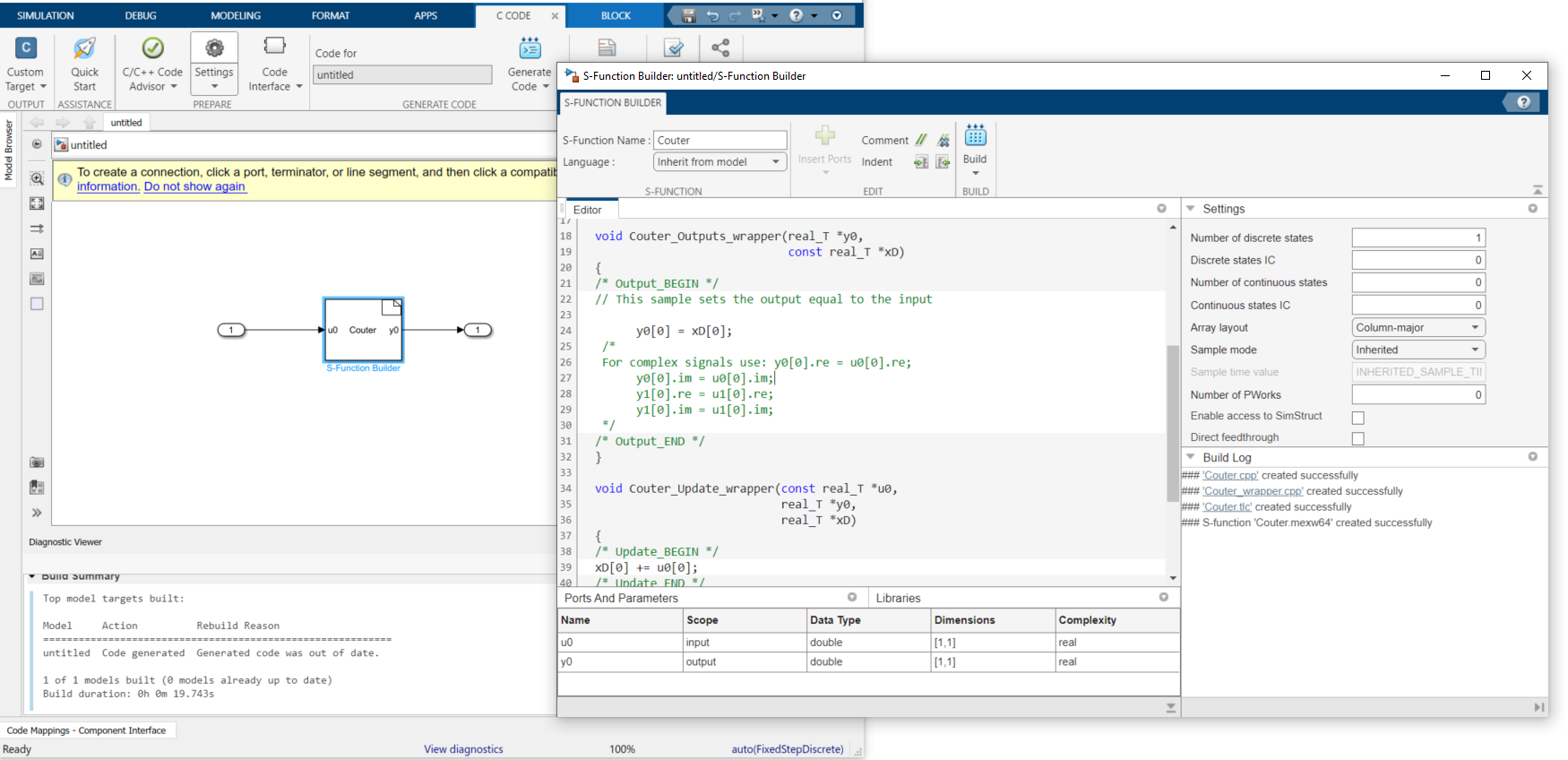
Task: Undo the last action in the quick access toolbar
Action: (712, 15)
